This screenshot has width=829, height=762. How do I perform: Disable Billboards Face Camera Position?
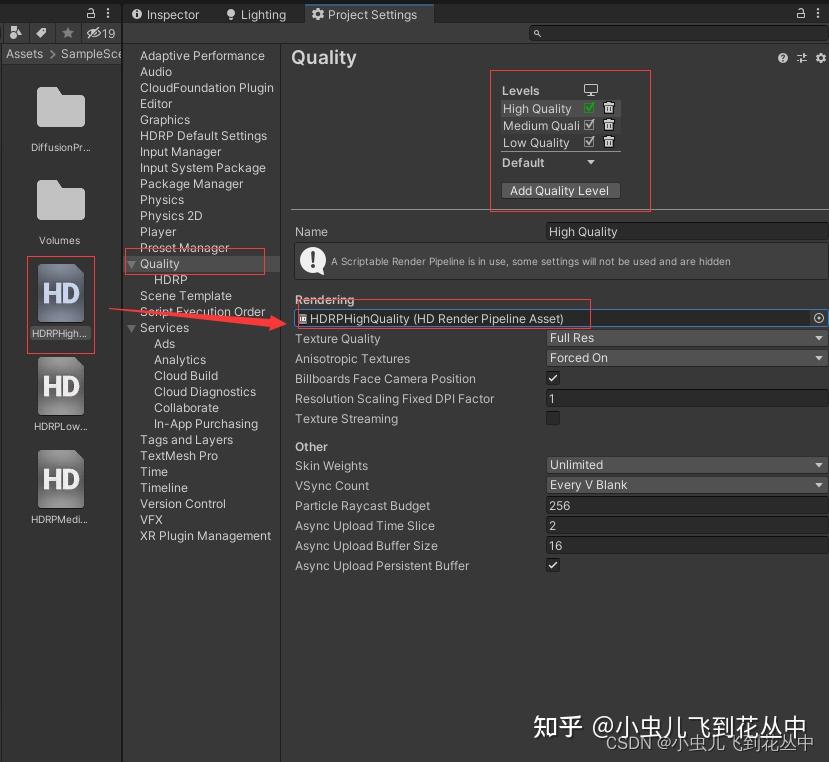tap(553, 378)
